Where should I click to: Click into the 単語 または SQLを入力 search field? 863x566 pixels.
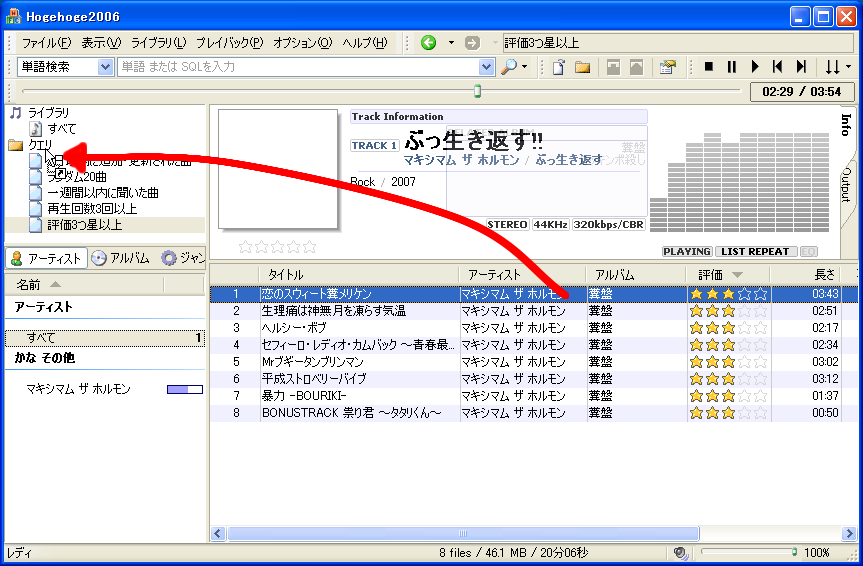click(298, 67)
